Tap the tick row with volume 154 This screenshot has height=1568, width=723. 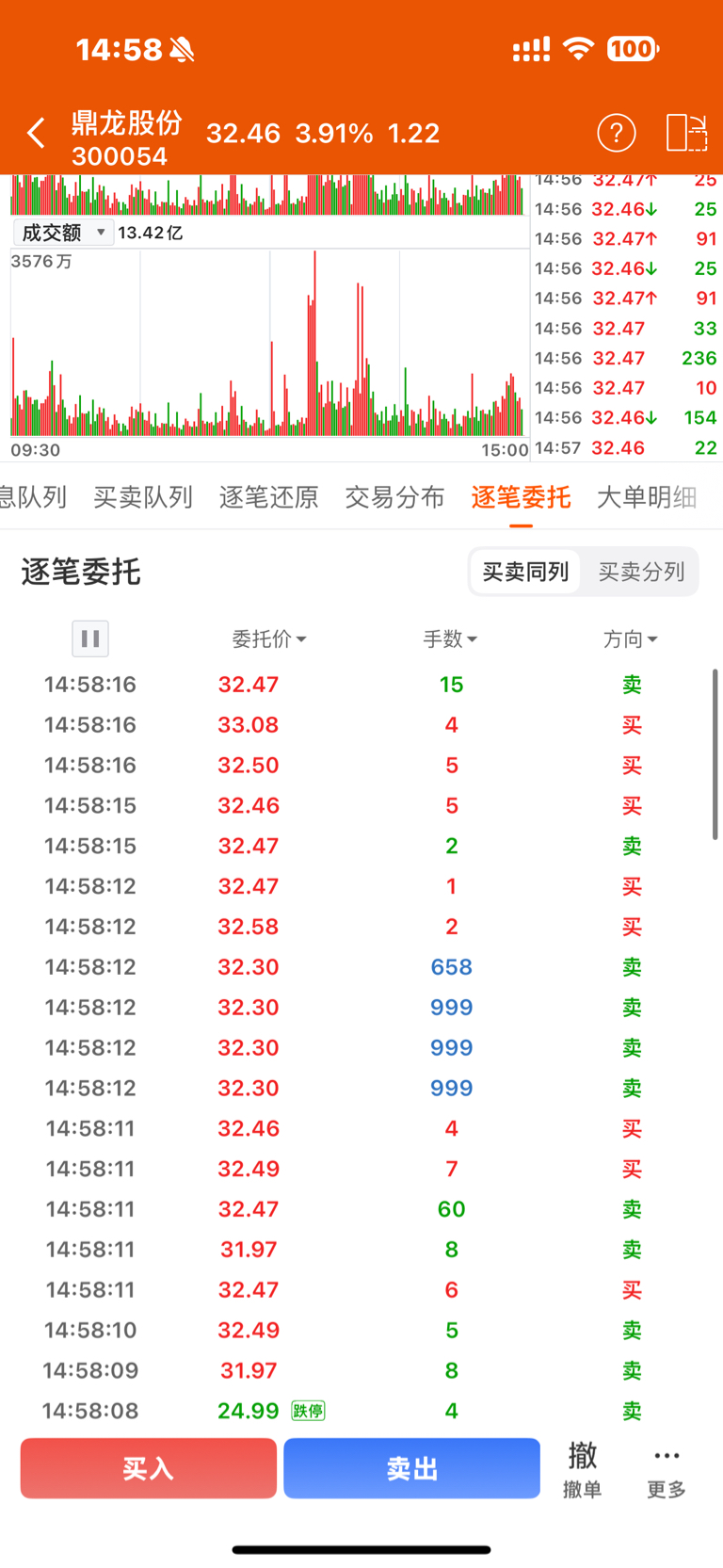click(x=626, y=417)
